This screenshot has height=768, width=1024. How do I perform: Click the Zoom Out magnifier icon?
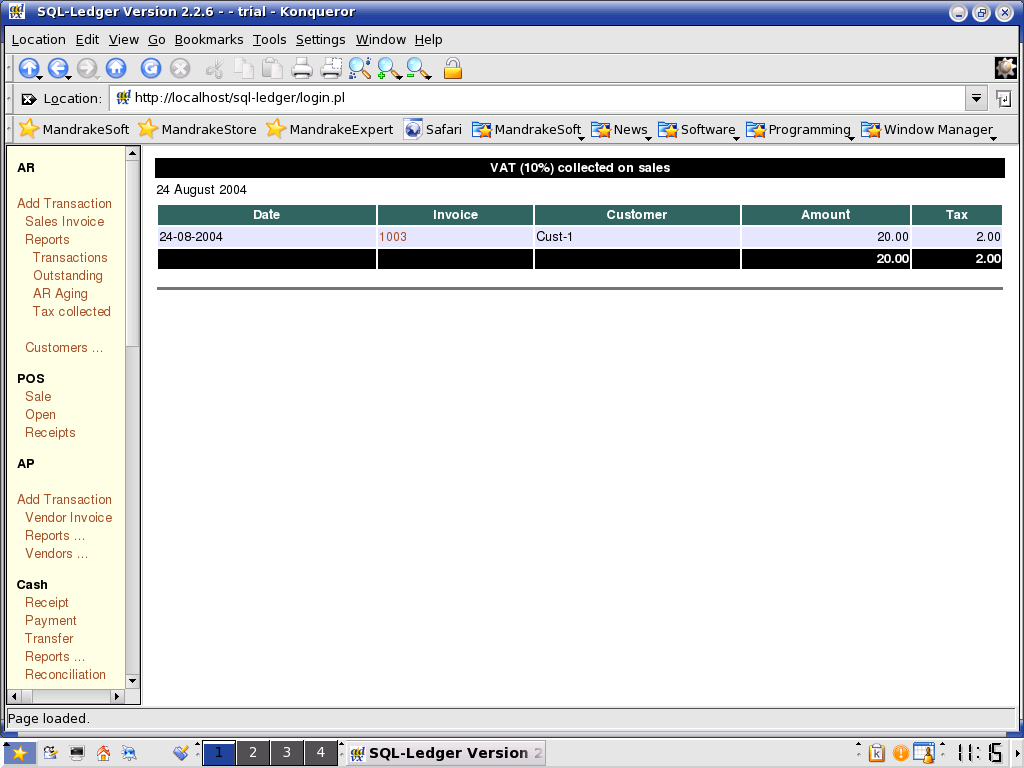(418, 68)
